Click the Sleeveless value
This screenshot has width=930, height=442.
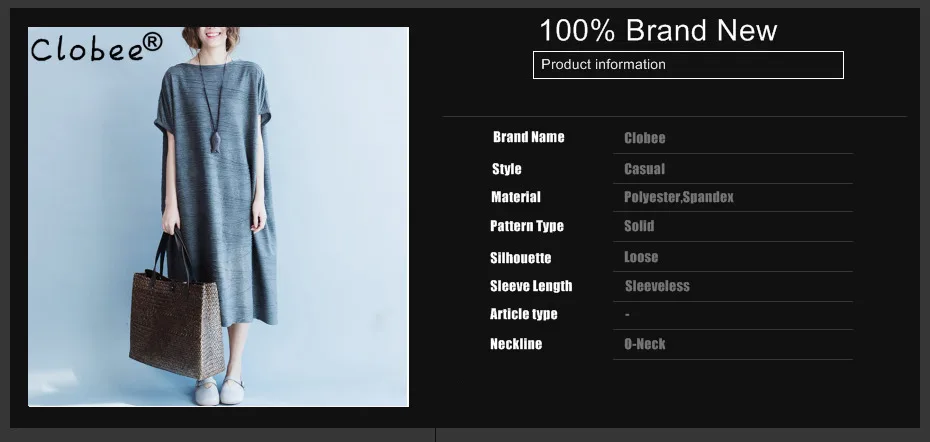(x=657, y=286)
